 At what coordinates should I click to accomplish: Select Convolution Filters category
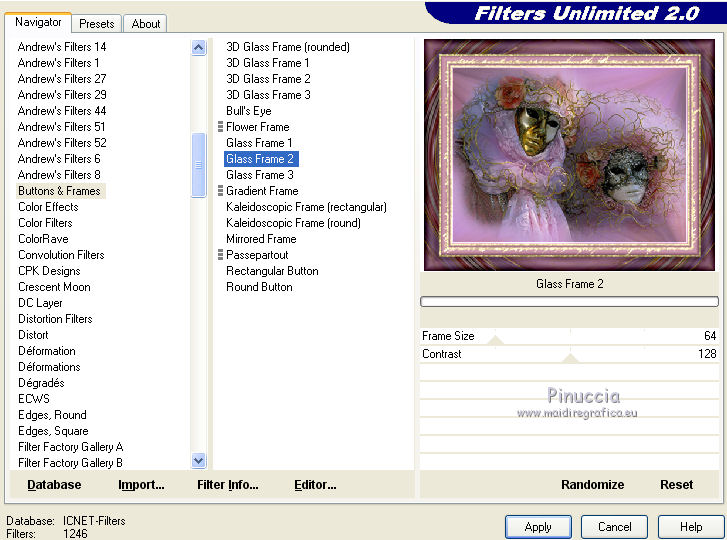click(61, 254)
